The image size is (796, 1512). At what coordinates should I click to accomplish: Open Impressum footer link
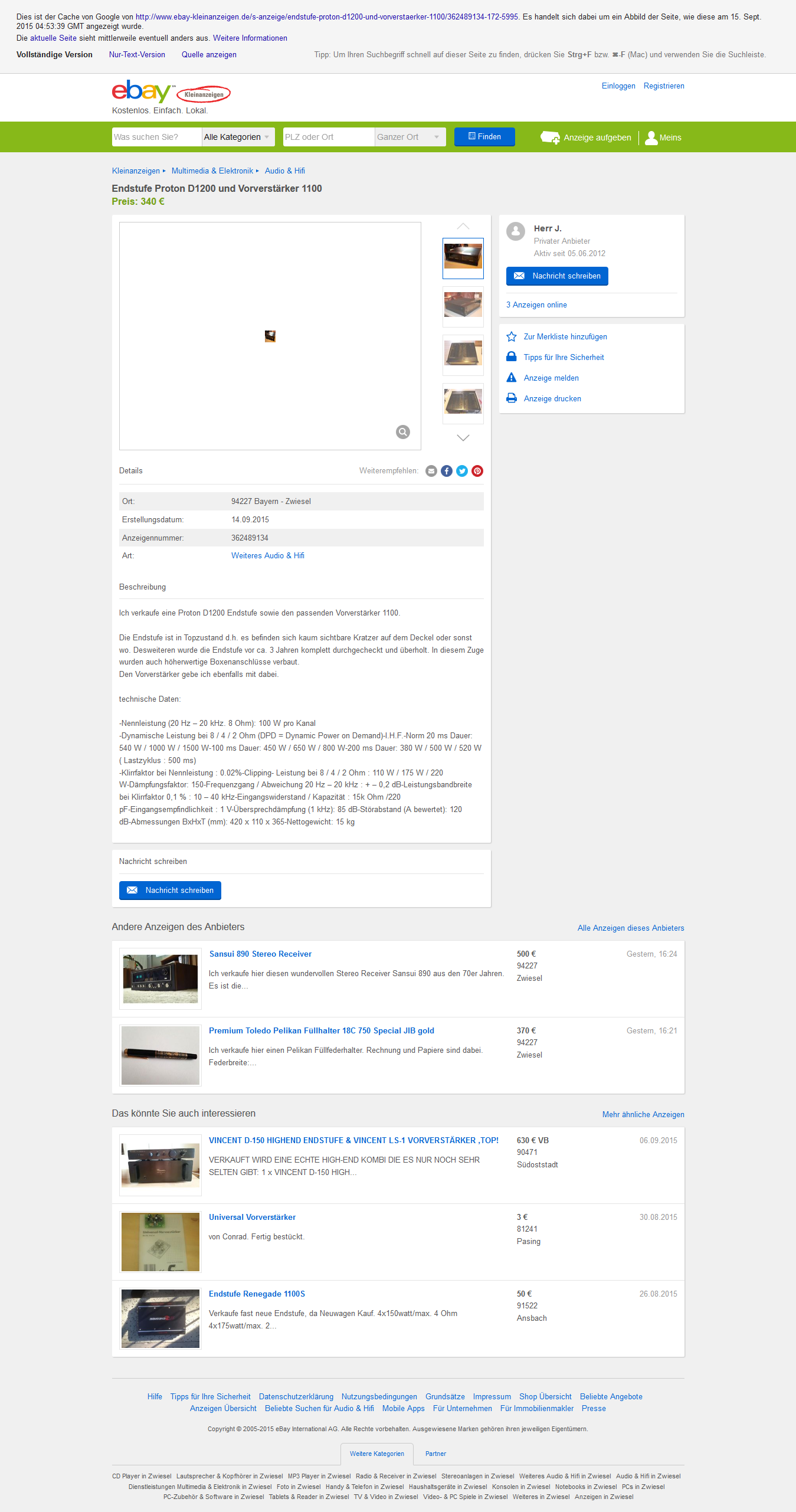(x=492, y=1397)
